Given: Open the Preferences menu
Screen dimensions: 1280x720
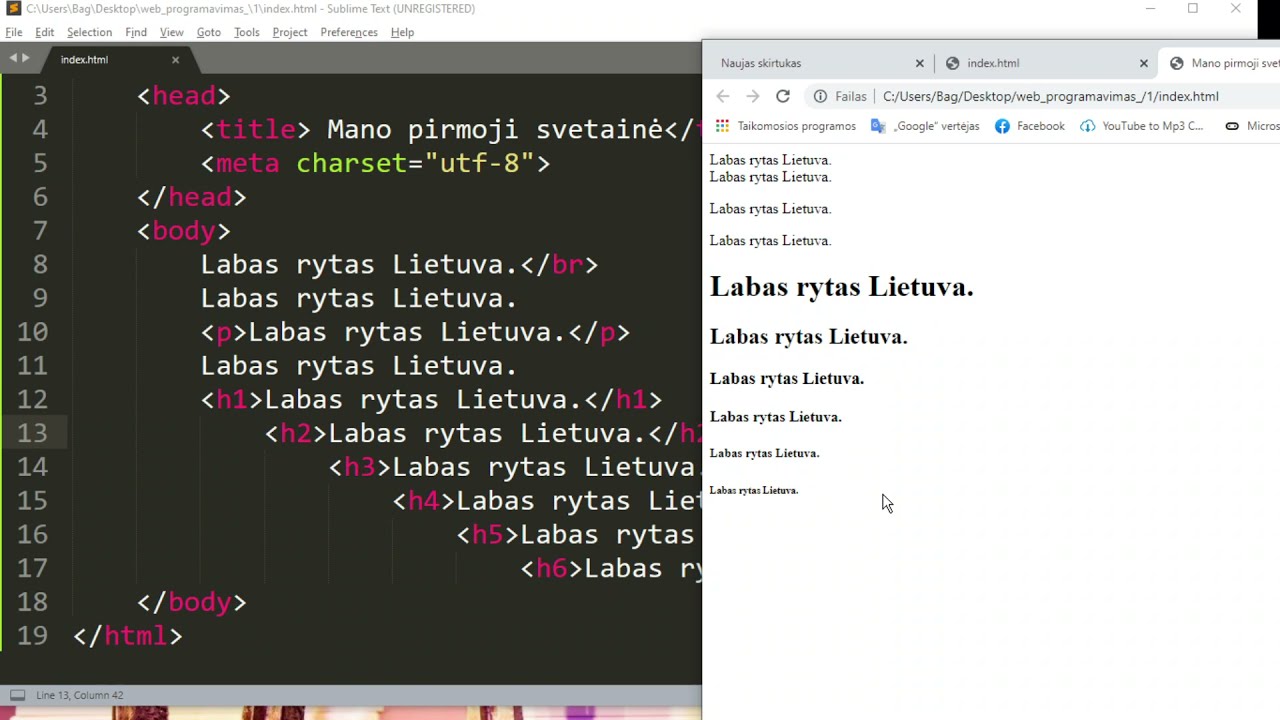Looking at the screenshot, I should point(349,32).
